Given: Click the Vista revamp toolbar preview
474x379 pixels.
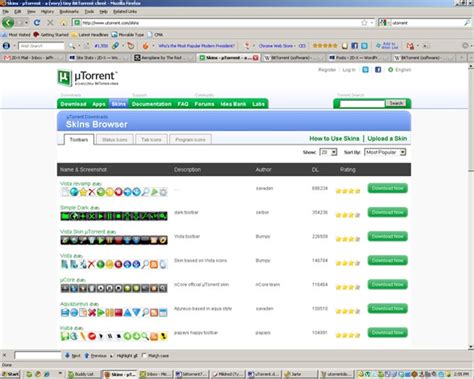Looking at the screenshot, I should [x=114, y=192].
